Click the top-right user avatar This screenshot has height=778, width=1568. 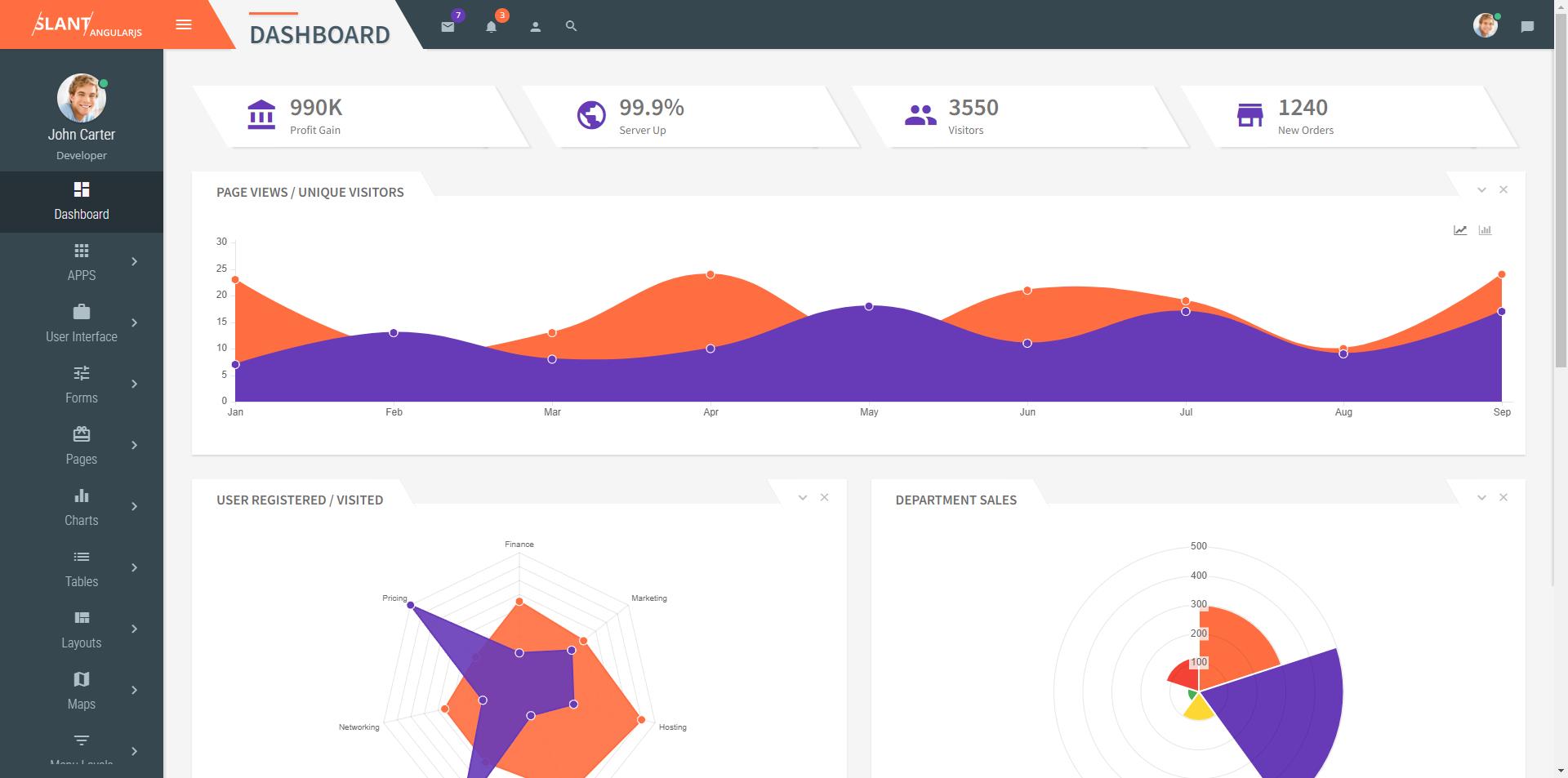[x=1486, y=25]
